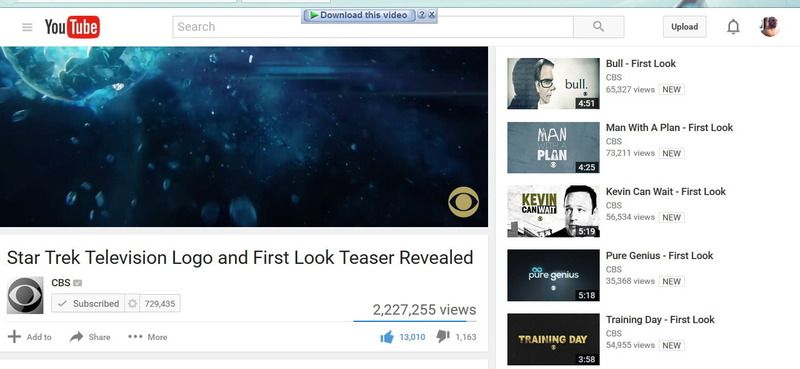Click the magnifying glass search button
This screenshot has width=800, height=369.
point(598,27)
